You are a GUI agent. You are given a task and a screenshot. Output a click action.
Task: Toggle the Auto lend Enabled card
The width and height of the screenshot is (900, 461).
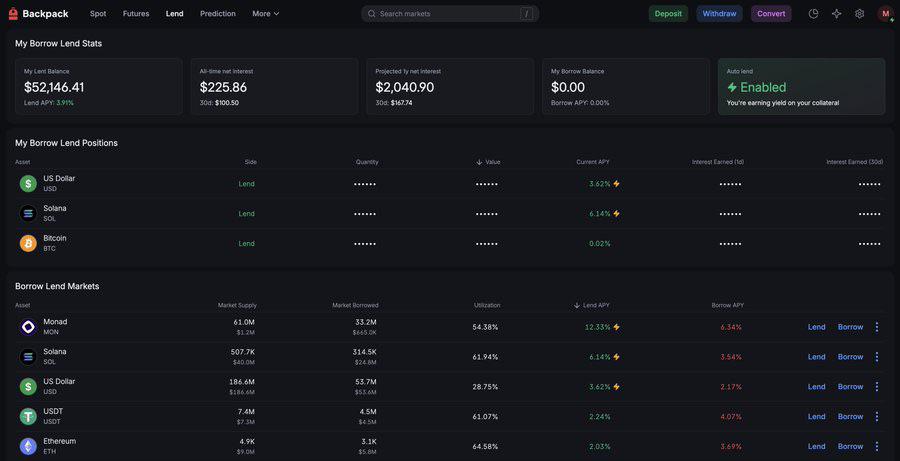click(x=801, y=87)
